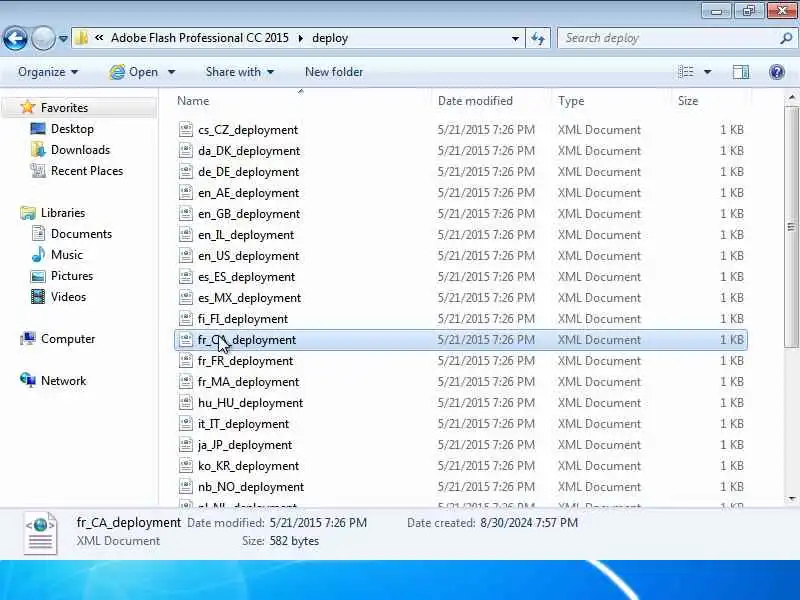
Task: Click the 582 bytes size value
Action: pyautogui.click(x=294, y=541)
